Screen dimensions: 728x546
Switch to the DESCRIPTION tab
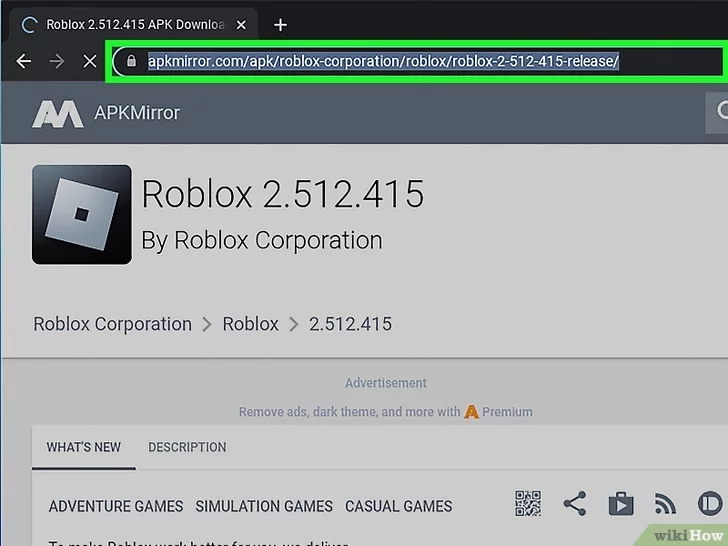[187, 447]
